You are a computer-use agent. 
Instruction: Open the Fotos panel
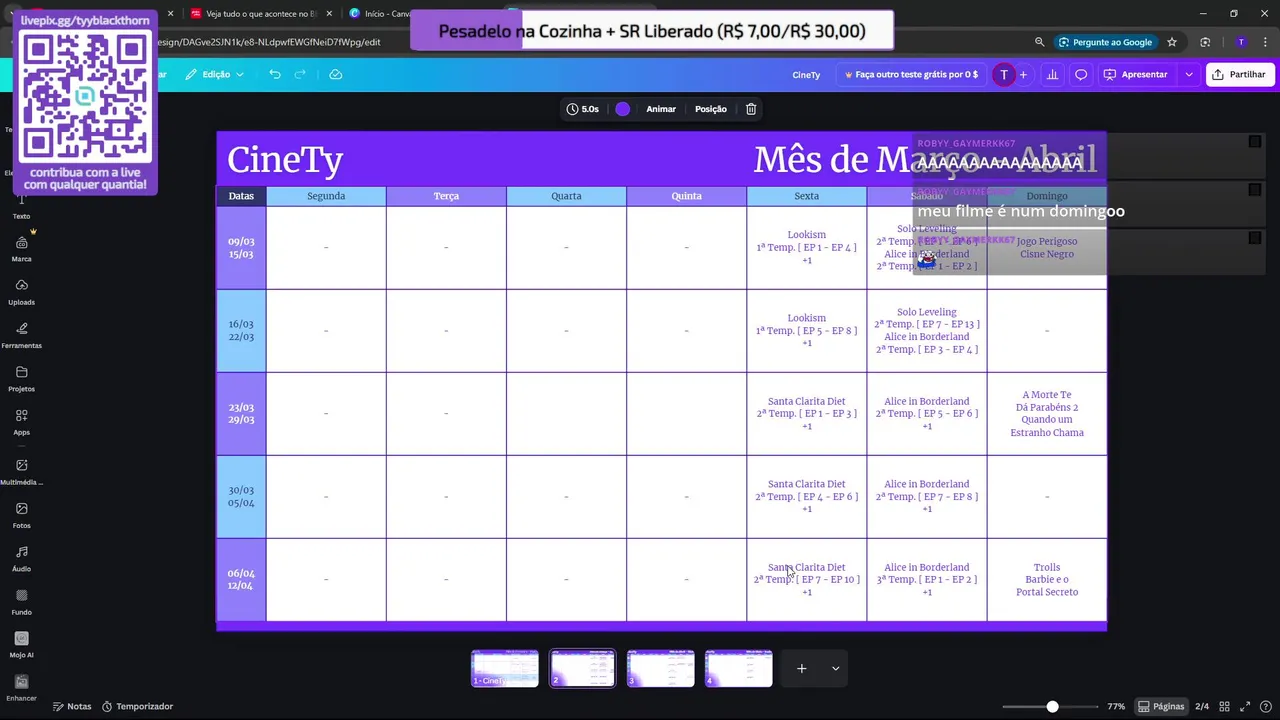21,515
